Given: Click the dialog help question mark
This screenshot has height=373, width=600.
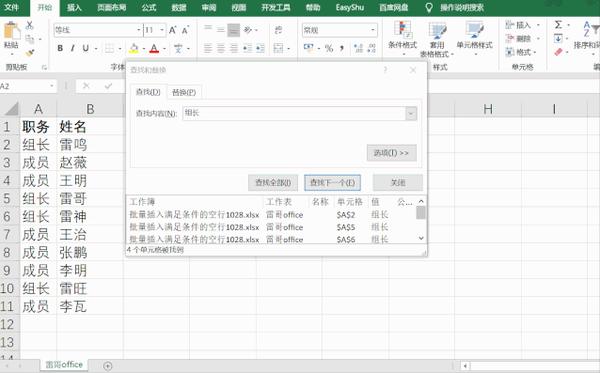Looking at the screenshot, I should (385, 70).
